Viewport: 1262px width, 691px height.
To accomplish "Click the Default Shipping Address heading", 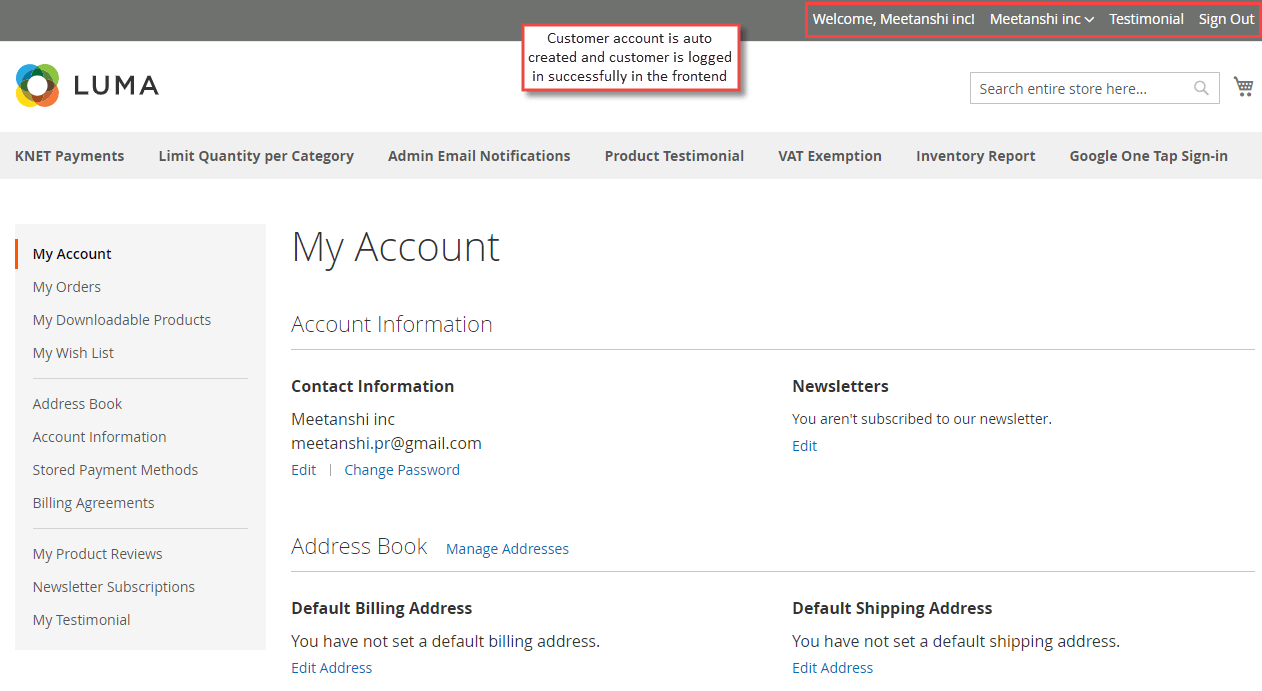I will click(x=892, y=608).
